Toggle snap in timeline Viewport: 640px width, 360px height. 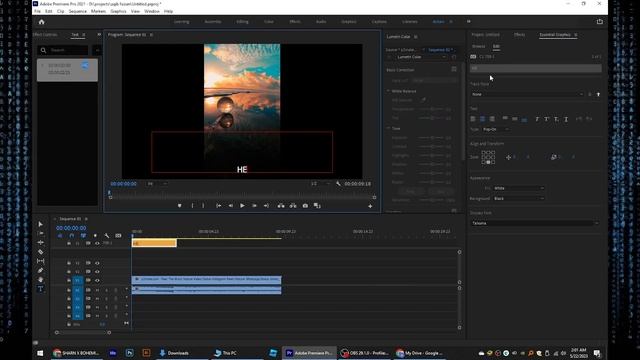click(x=71, y=236)
